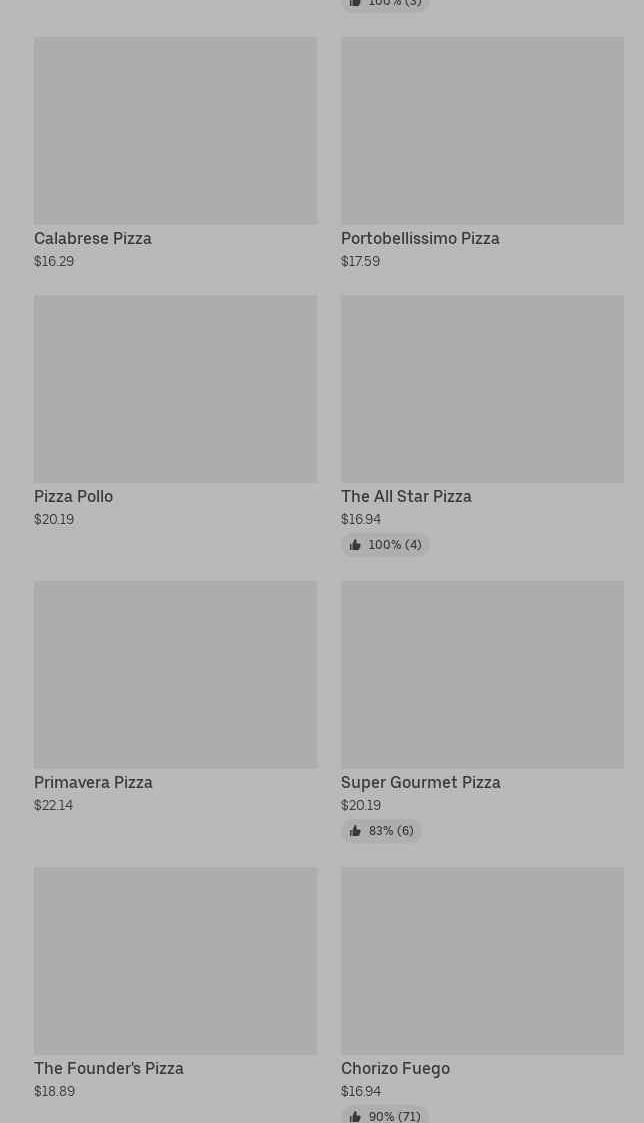This screenshot has height=1123, width=644.
Task: Click the Calabrese Pizza title
Action: tap(93, 239)
